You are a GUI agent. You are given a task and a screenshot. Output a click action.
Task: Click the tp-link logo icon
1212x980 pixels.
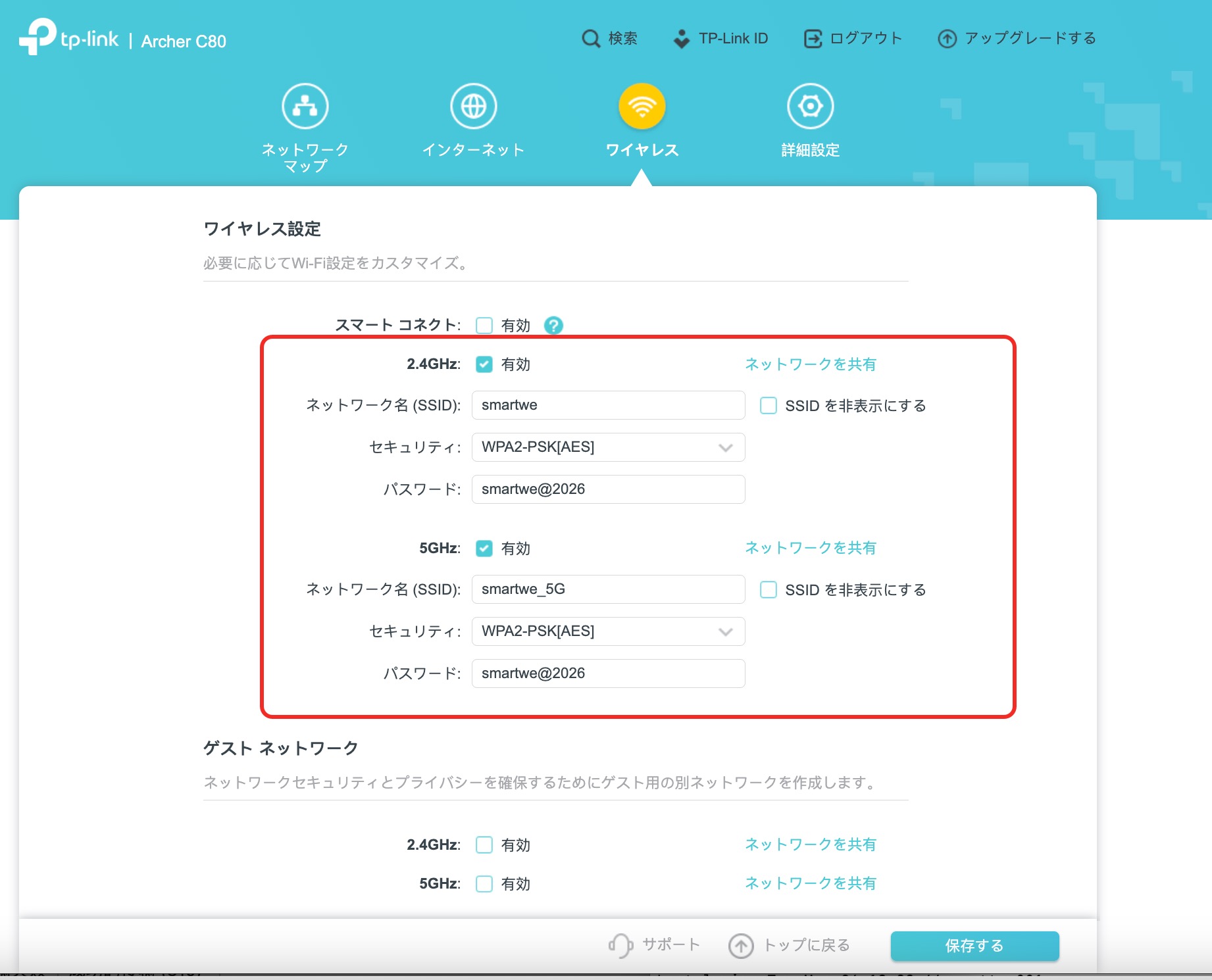click(38, 37)
